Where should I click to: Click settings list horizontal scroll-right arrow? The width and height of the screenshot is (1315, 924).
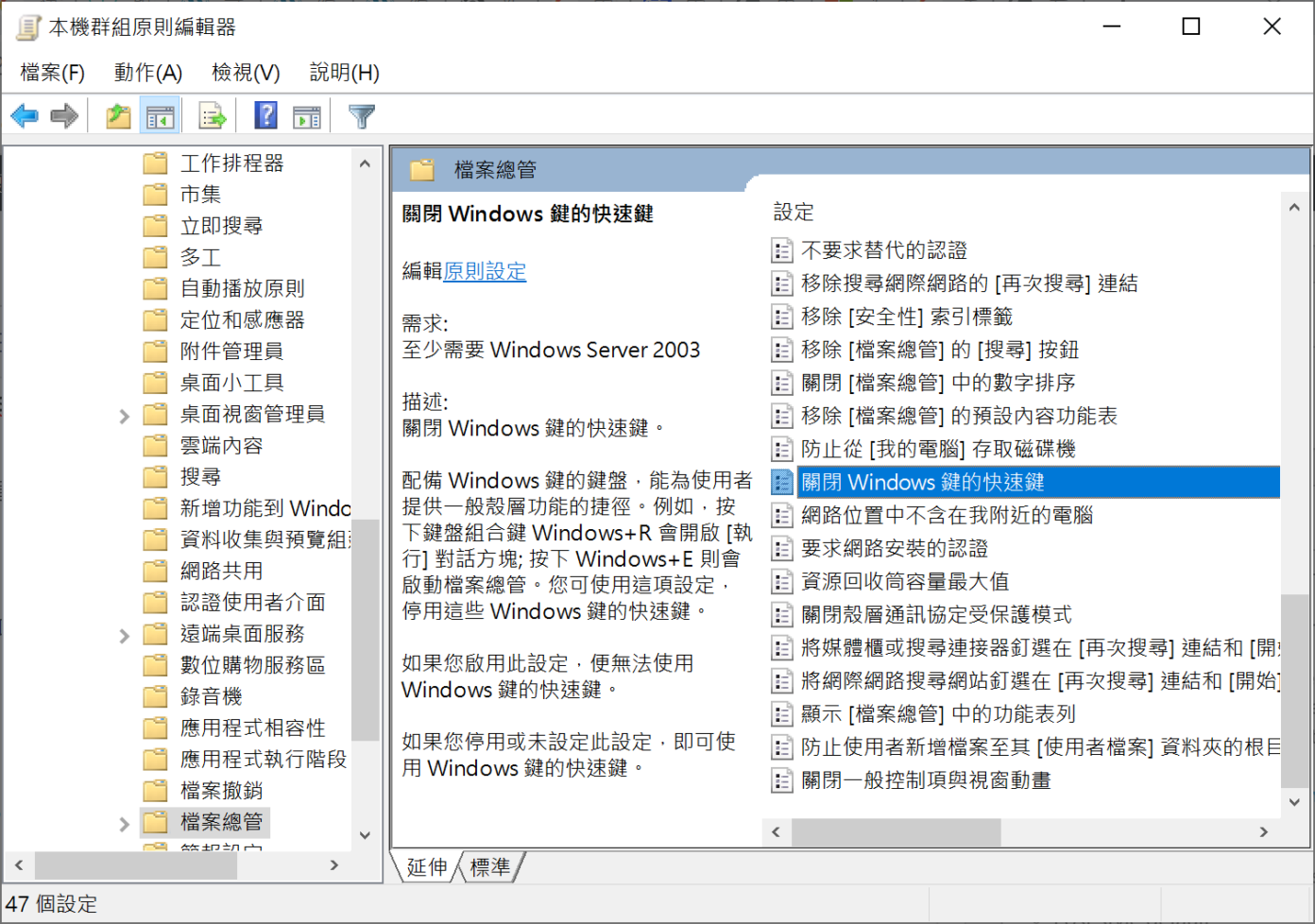tap(1264, 831)
